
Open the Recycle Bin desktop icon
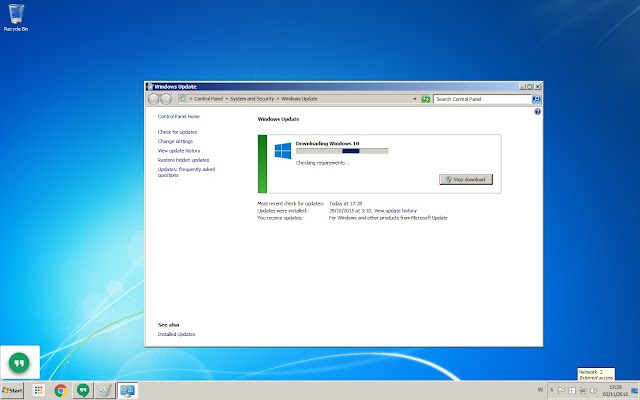[x=16, y=17]
